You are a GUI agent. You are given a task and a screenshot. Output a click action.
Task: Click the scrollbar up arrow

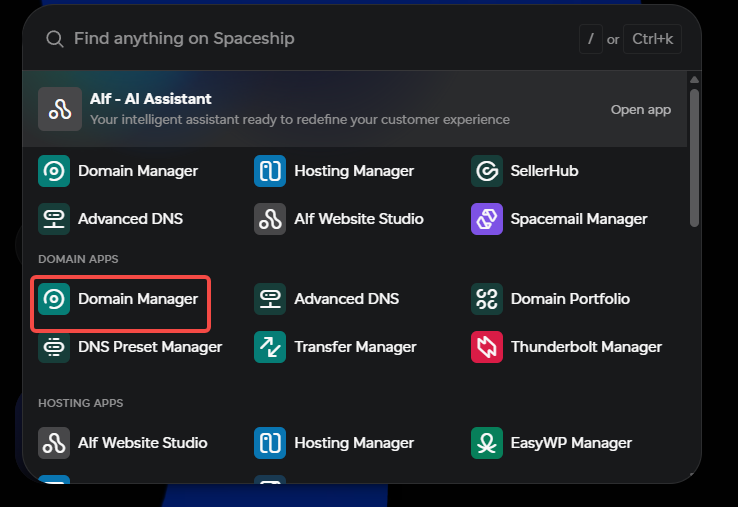694,80
